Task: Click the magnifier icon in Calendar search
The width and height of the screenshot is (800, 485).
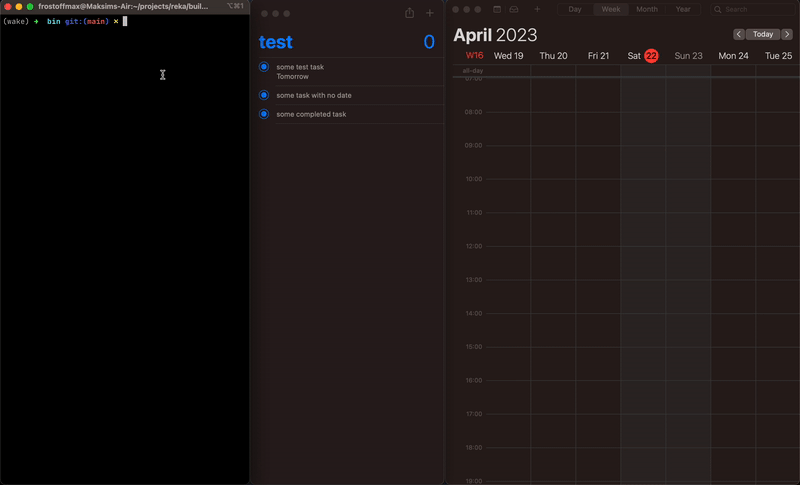Action: (718, 9)
